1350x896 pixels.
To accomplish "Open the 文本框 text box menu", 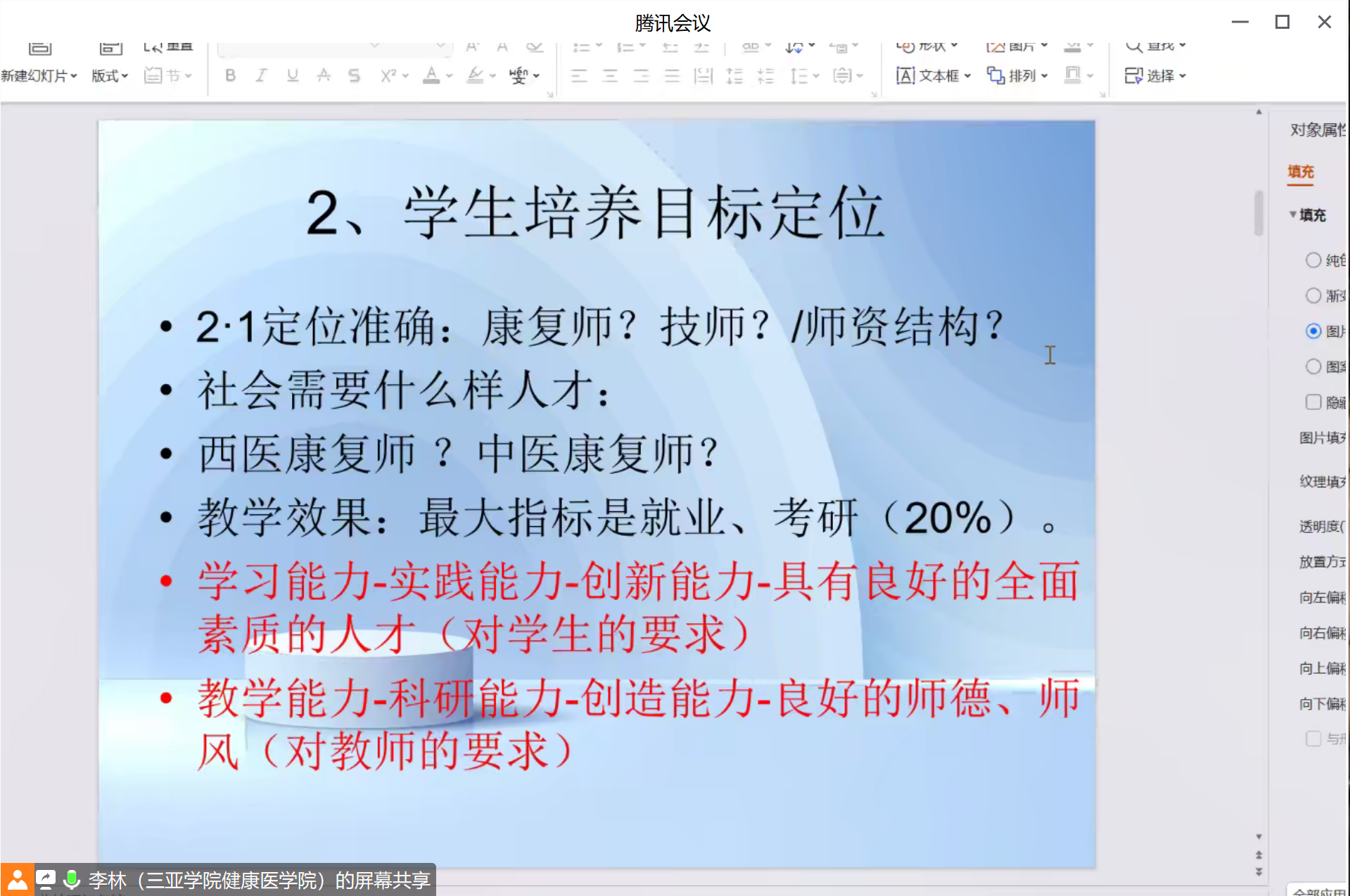I will click(934, 75).
